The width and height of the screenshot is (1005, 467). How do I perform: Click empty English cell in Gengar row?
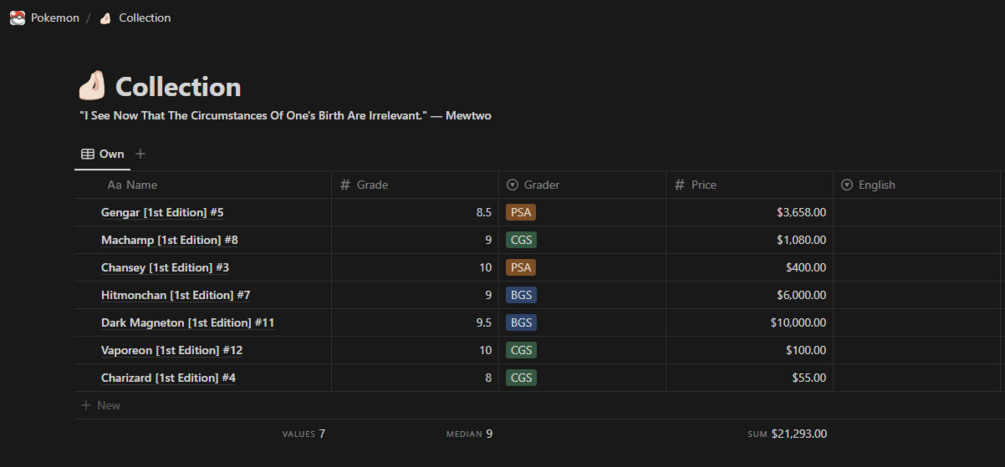(917, 212)
